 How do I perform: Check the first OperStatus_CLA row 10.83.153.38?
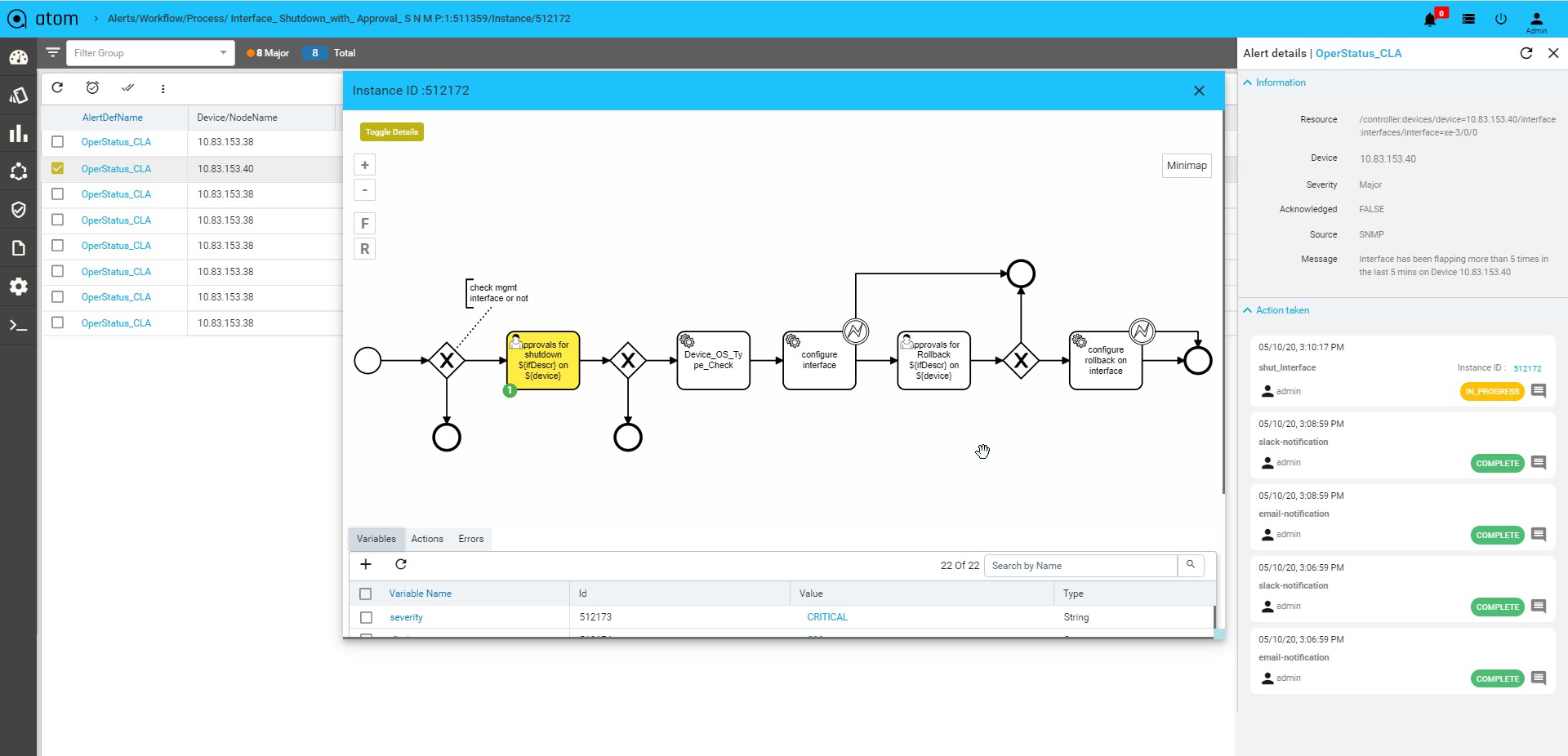click(57, 142)
